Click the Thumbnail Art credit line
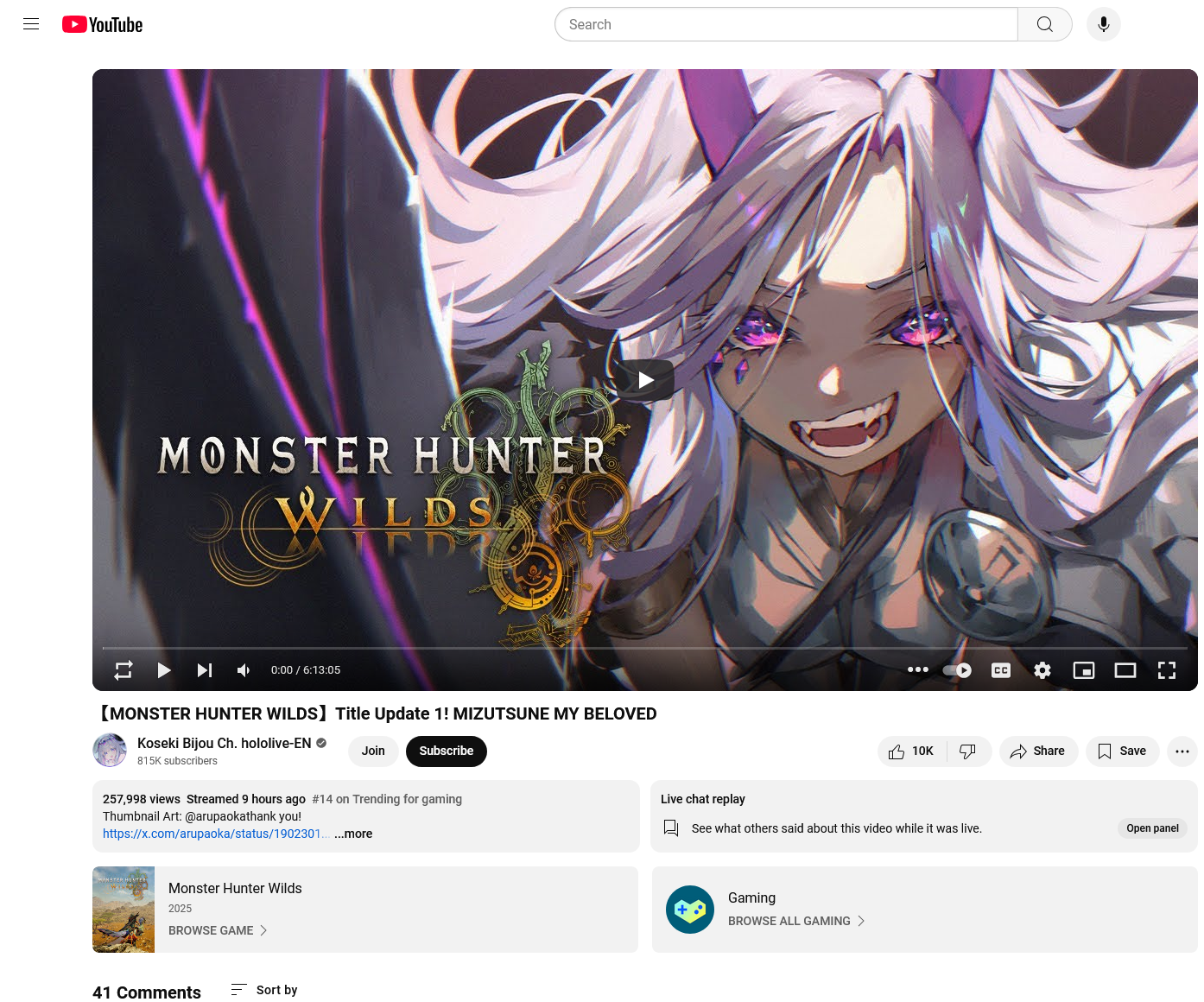Image resolution: width=1204 pixels, height=1002 pixels. [202, 816]
